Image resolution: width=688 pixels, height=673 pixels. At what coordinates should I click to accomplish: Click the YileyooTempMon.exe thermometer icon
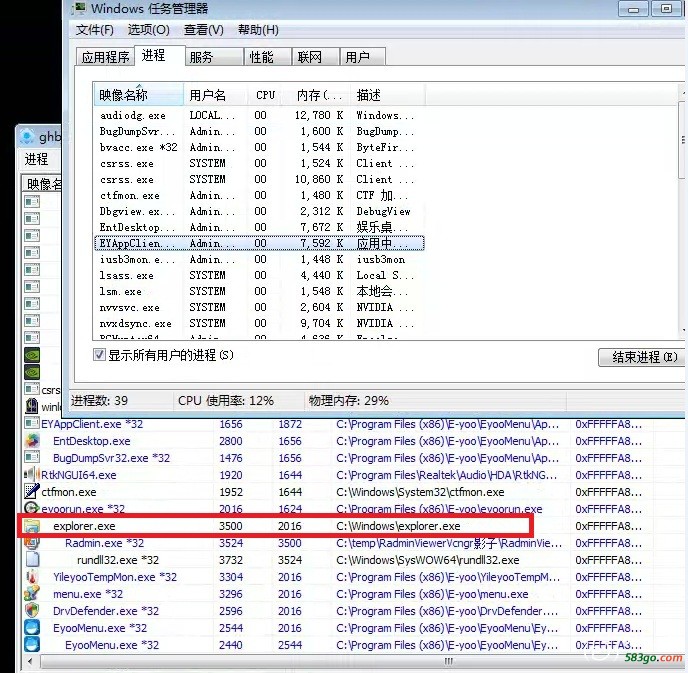32,576
